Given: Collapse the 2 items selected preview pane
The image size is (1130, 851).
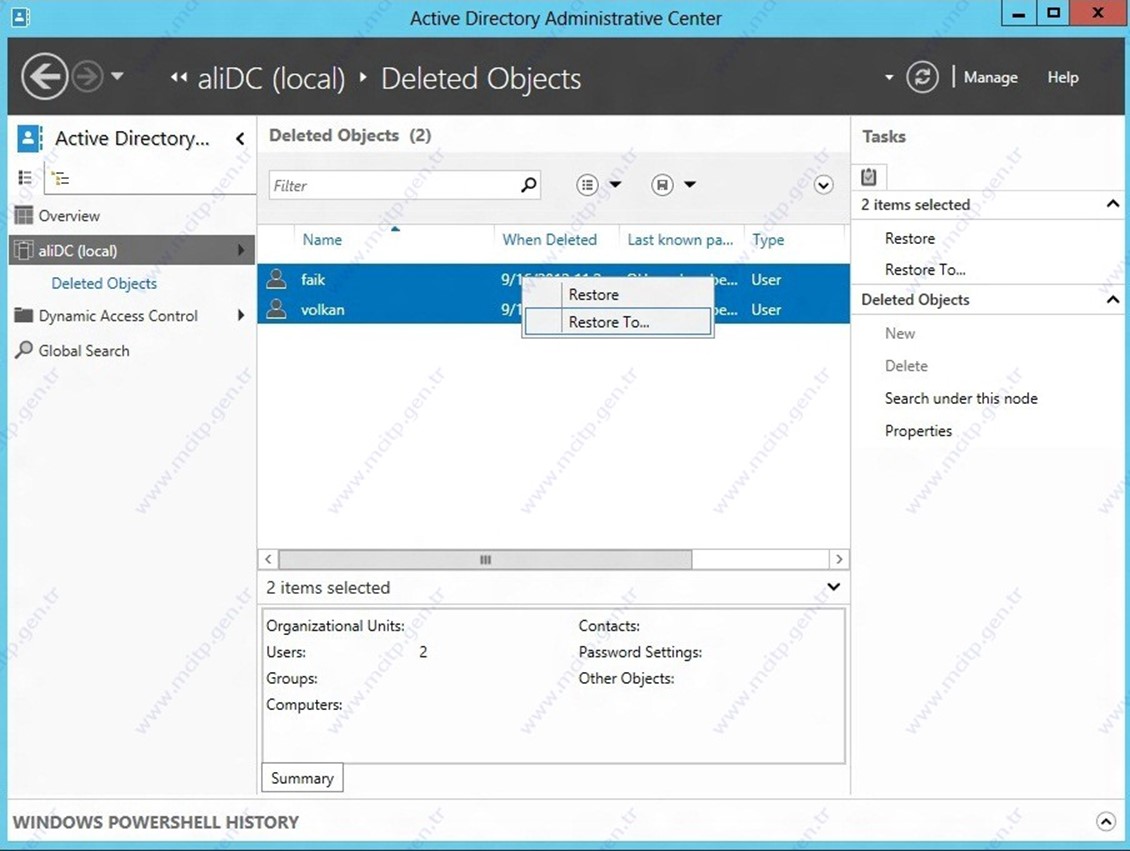Looking at the screenshot, I should tap(834, 587).
